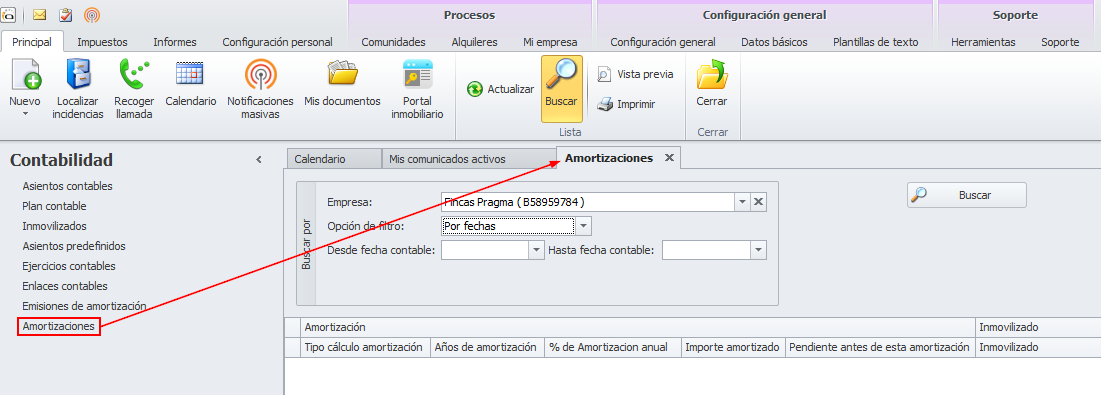This screenshot has width=1101, height=395.
Task: Click the Buscar button in search panel
Action: pyautogui.click(x=967, y=195)
